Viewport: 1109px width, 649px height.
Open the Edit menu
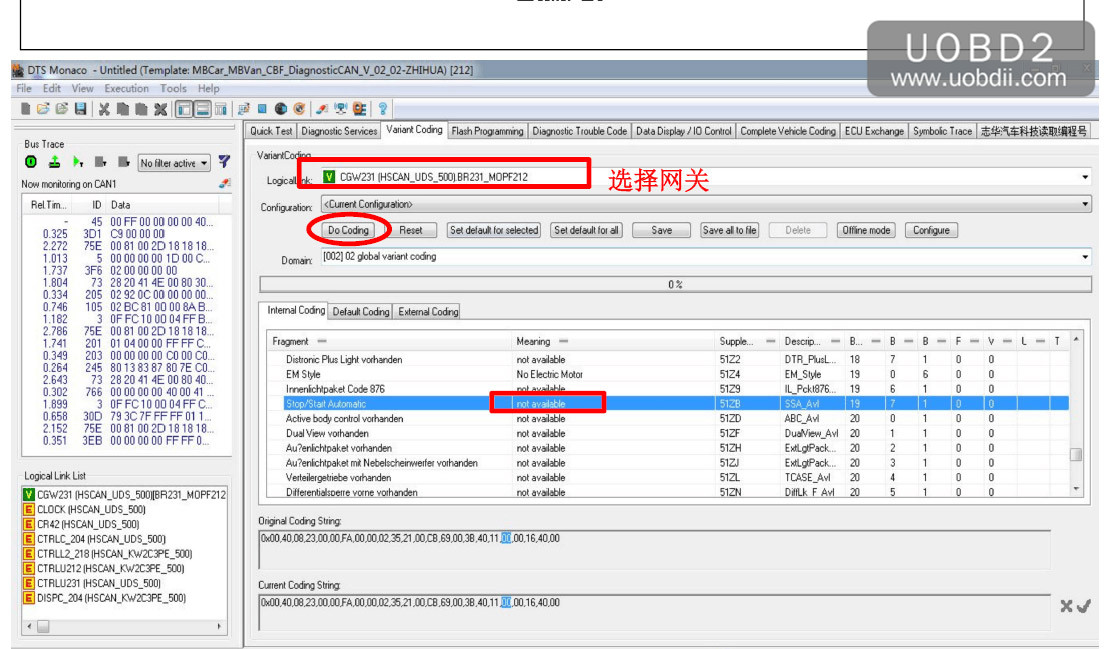(52, 88)
